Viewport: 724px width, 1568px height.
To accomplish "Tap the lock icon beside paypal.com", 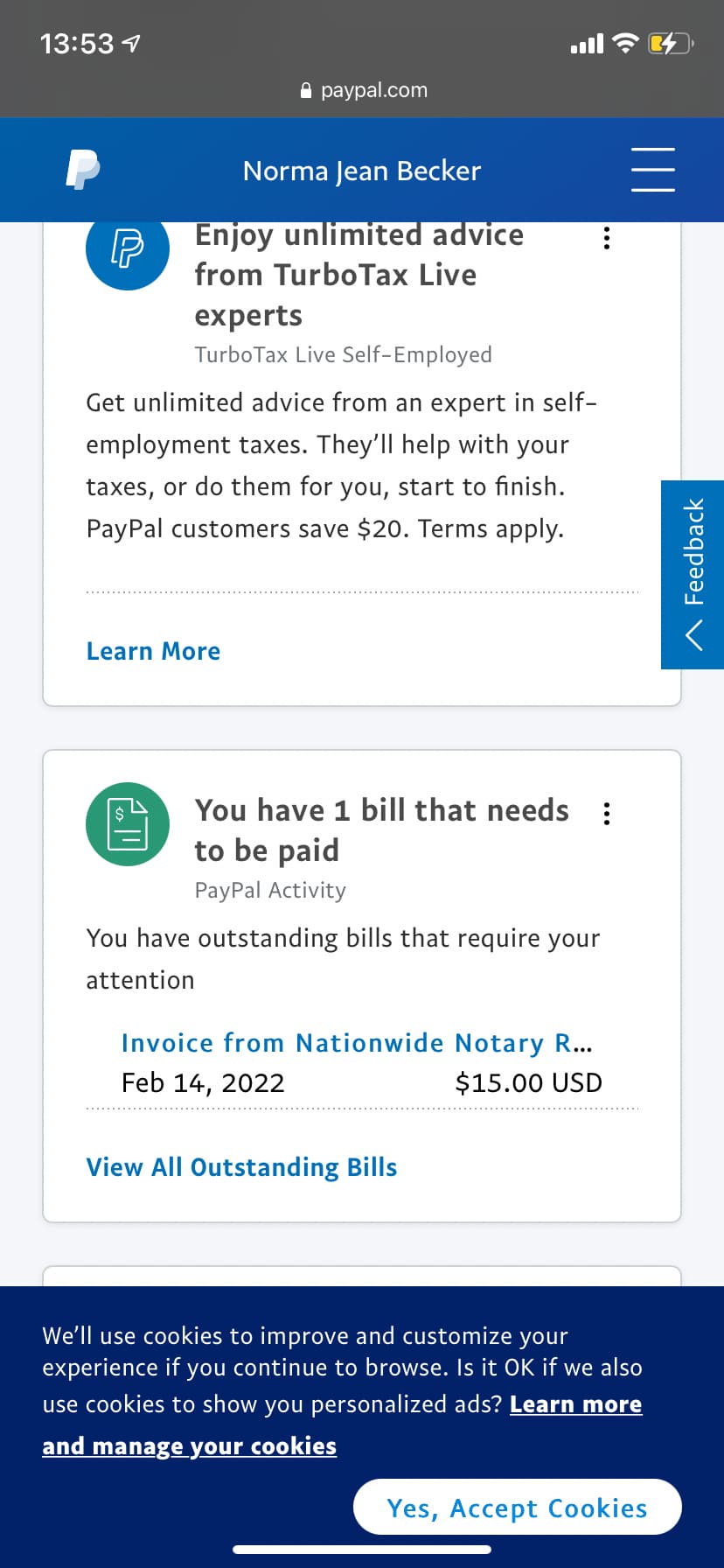I will pos(306,90).
